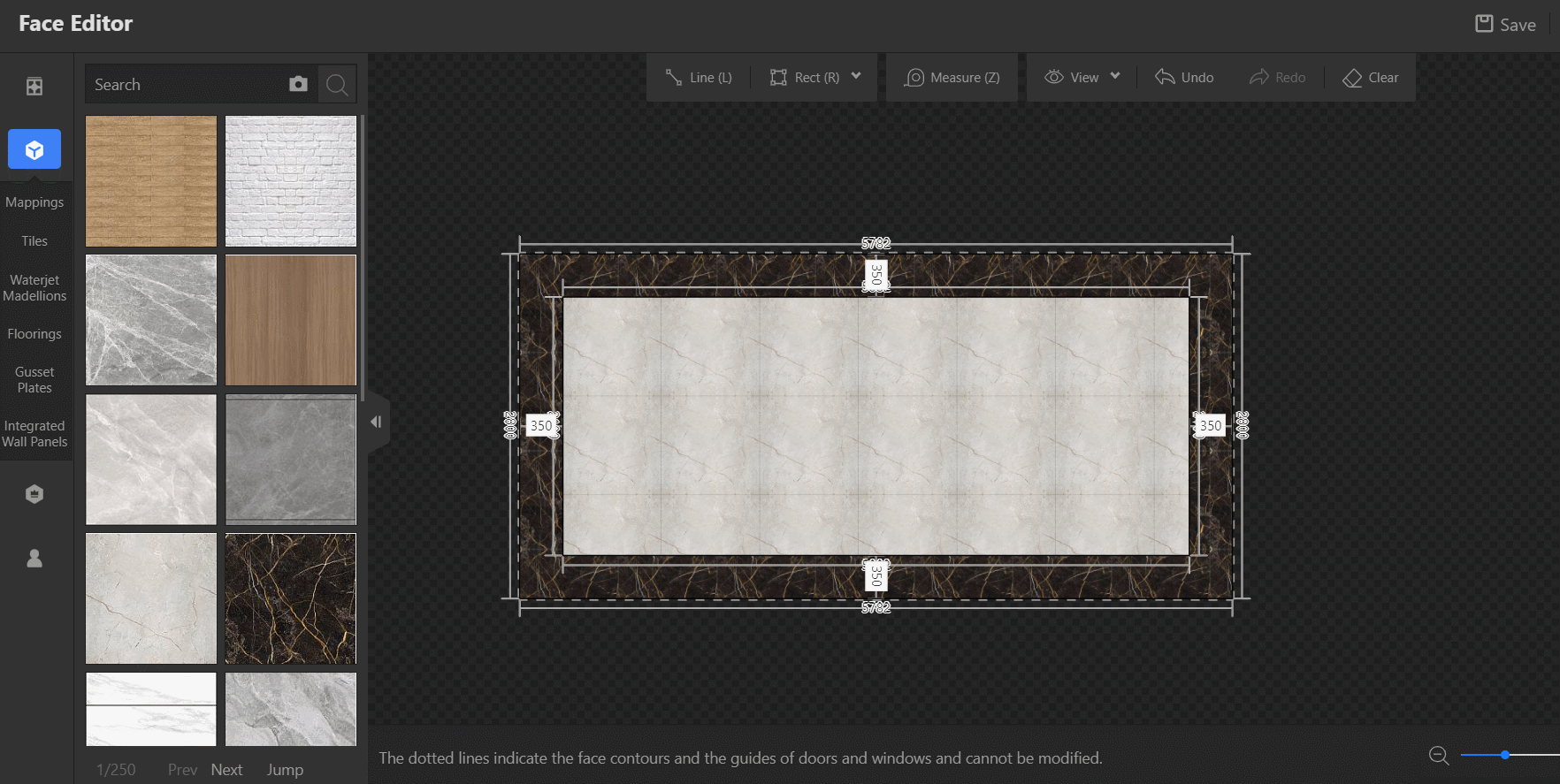Search by image using camera icon
The height and width of the screenshot is (784, 1560).
click(x=298, y=84)
